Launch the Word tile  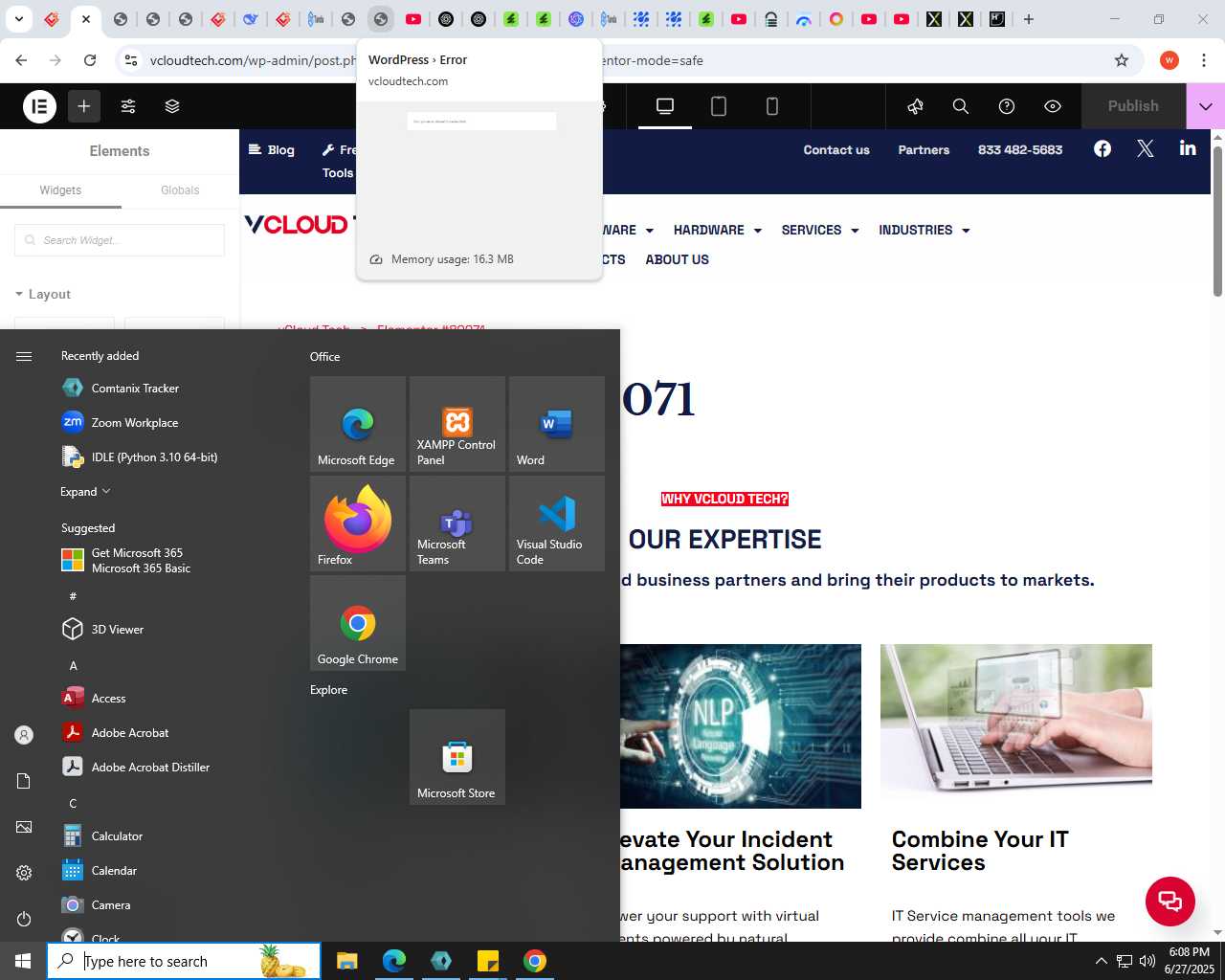click(x=557, y=424)
